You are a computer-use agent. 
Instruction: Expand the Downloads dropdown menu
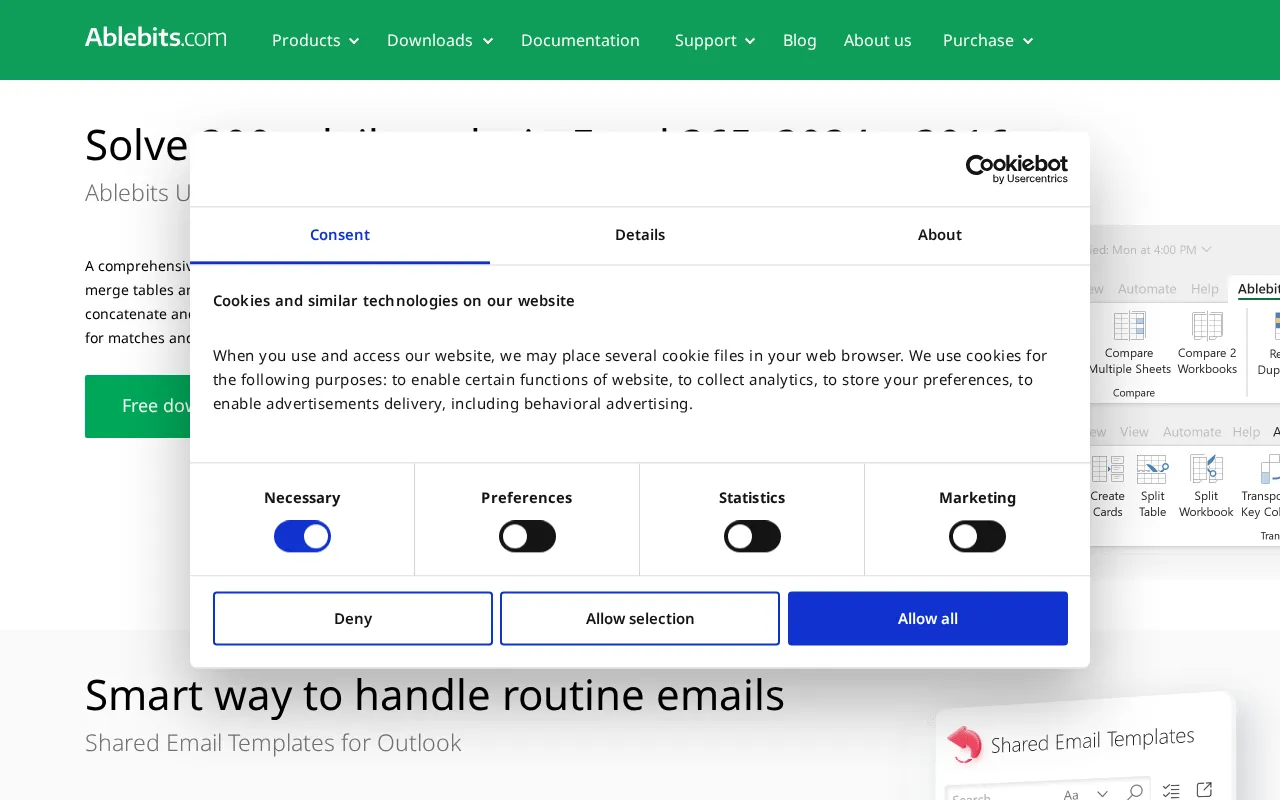[x=440, y=40]
